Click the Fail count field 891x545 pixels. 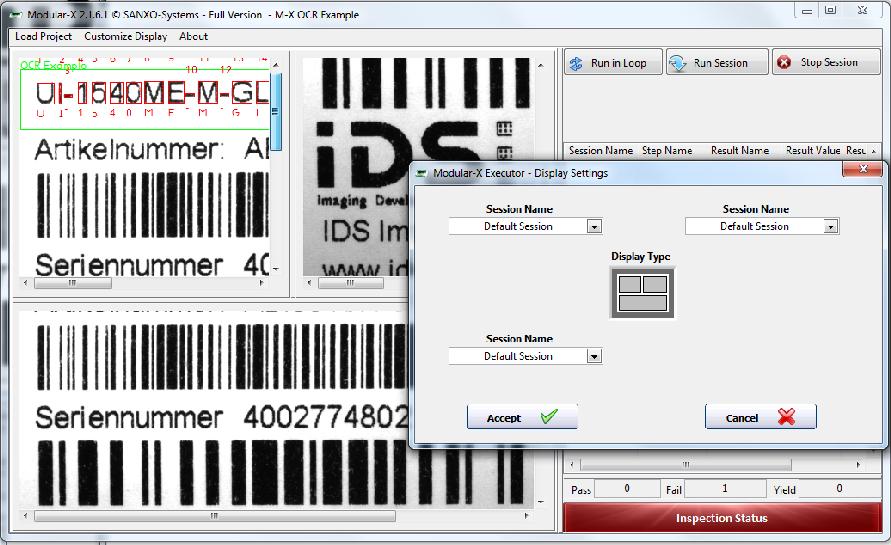click(x=725, y=489)
